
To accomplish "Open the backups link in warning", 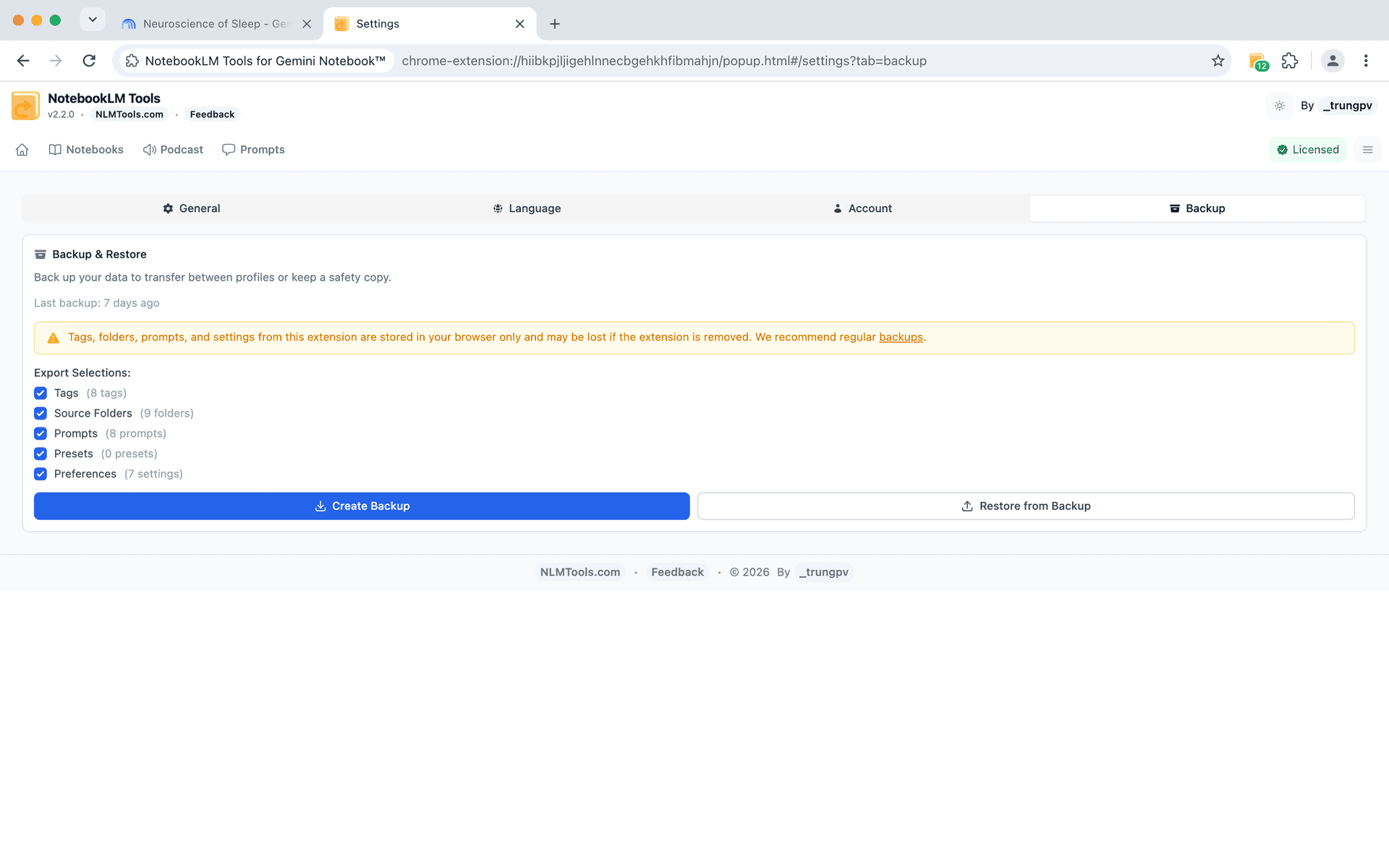I will 901,337.
